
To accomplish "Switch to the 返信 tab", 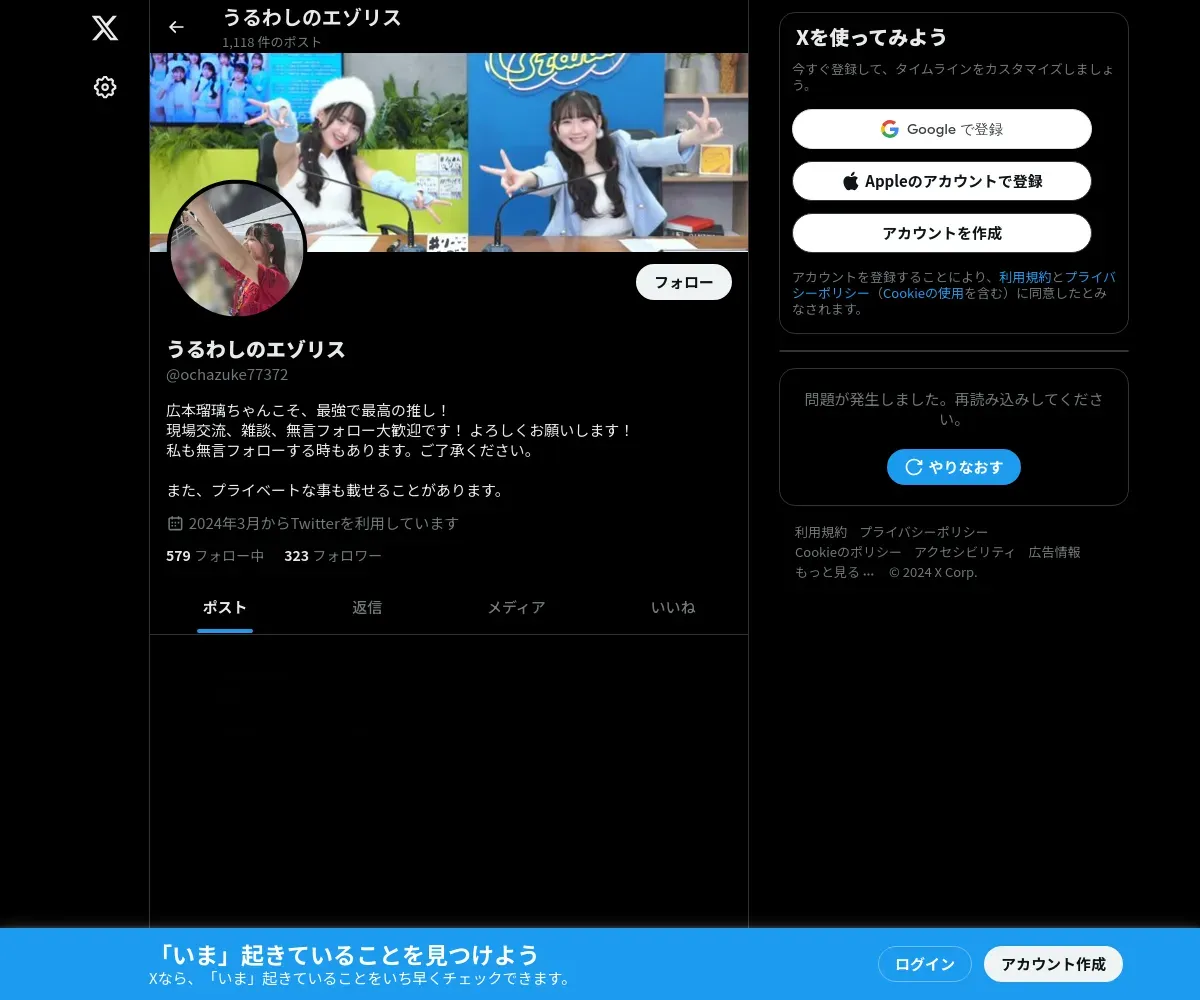I will (x=367, y=607).
